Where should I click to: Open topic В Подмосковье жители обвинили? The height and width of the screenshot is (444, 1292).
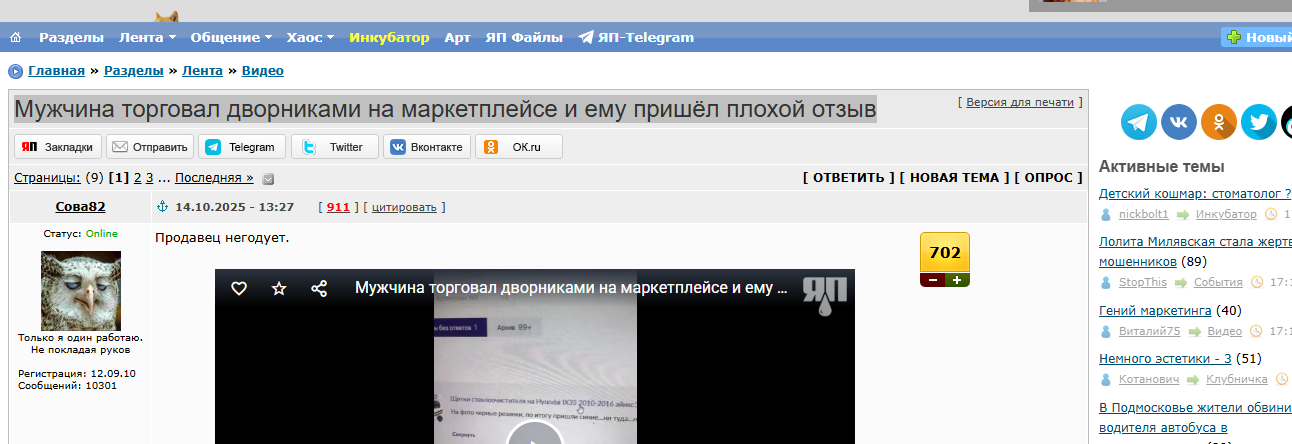1195,417
